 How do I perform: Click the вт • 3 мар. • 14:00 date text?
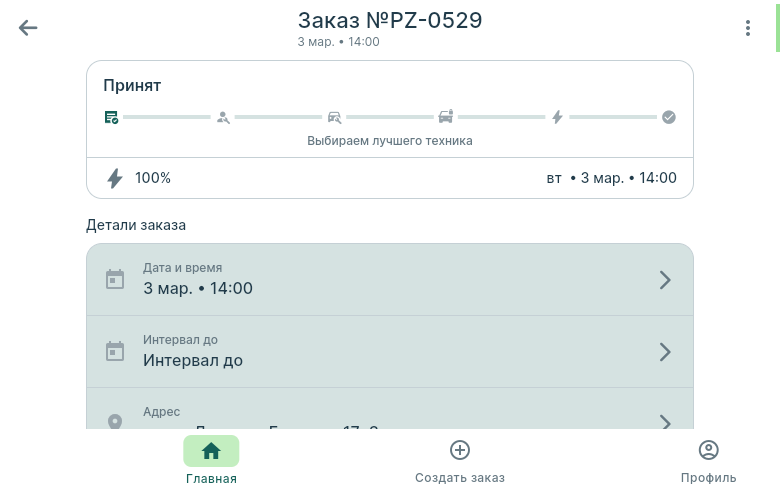(611, 178)
